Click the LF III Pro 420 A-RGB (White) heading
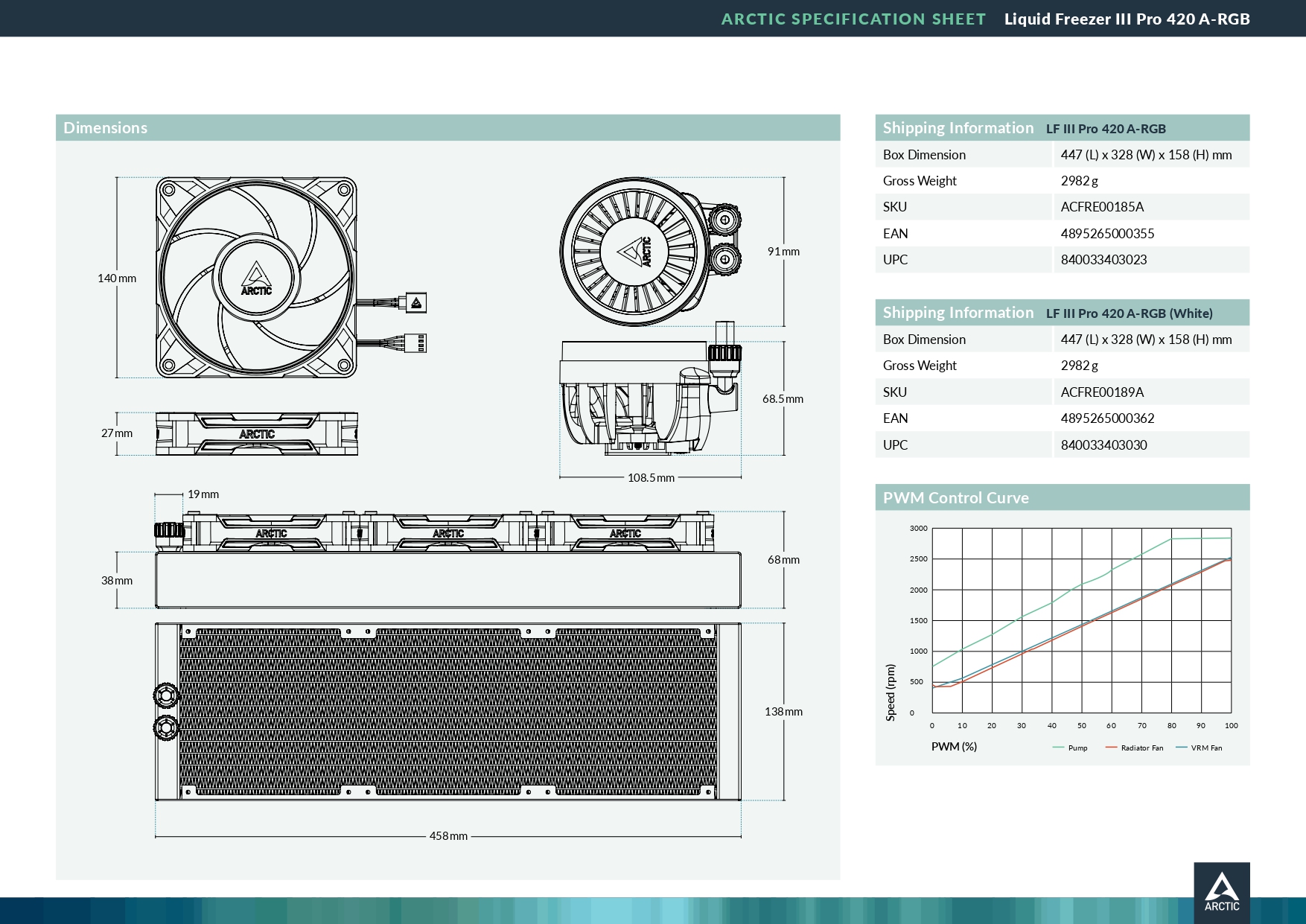 pyautogui.click(x=1129, y=313)
